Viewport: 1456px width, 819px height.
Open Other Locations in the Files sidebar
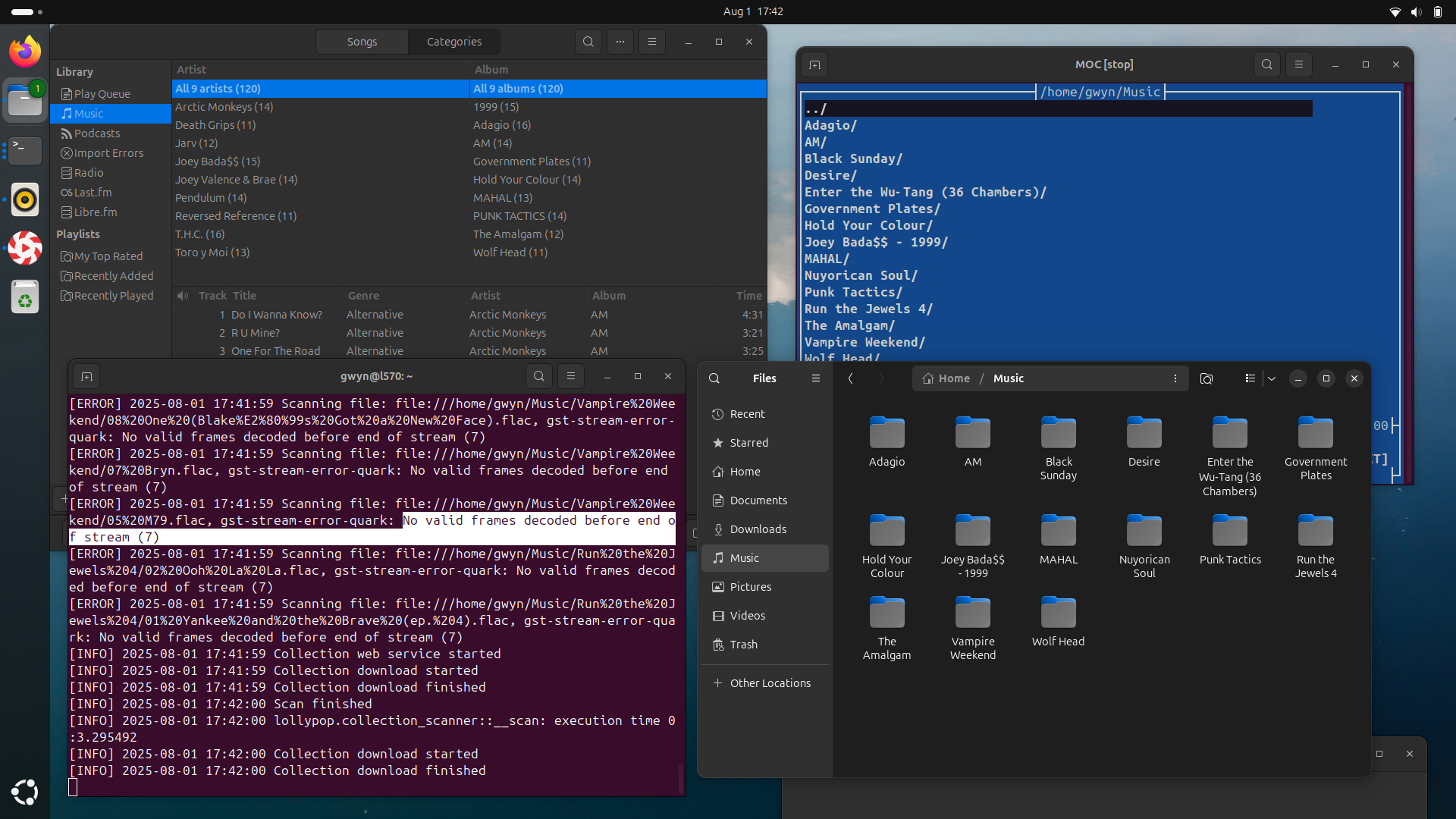tap(765, 683)
